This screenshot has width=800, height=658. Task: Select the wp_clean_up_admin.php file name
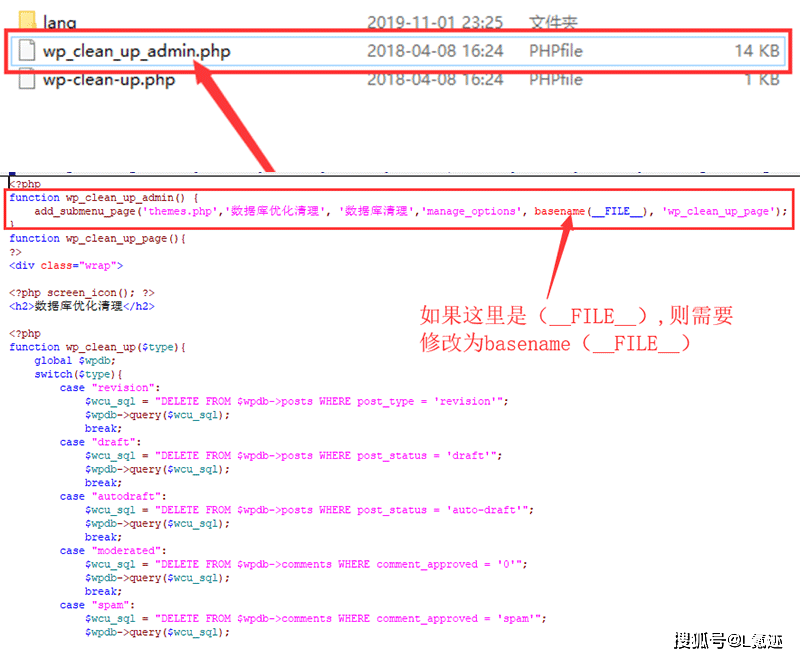pyautogui.click(x=136, y=50)
